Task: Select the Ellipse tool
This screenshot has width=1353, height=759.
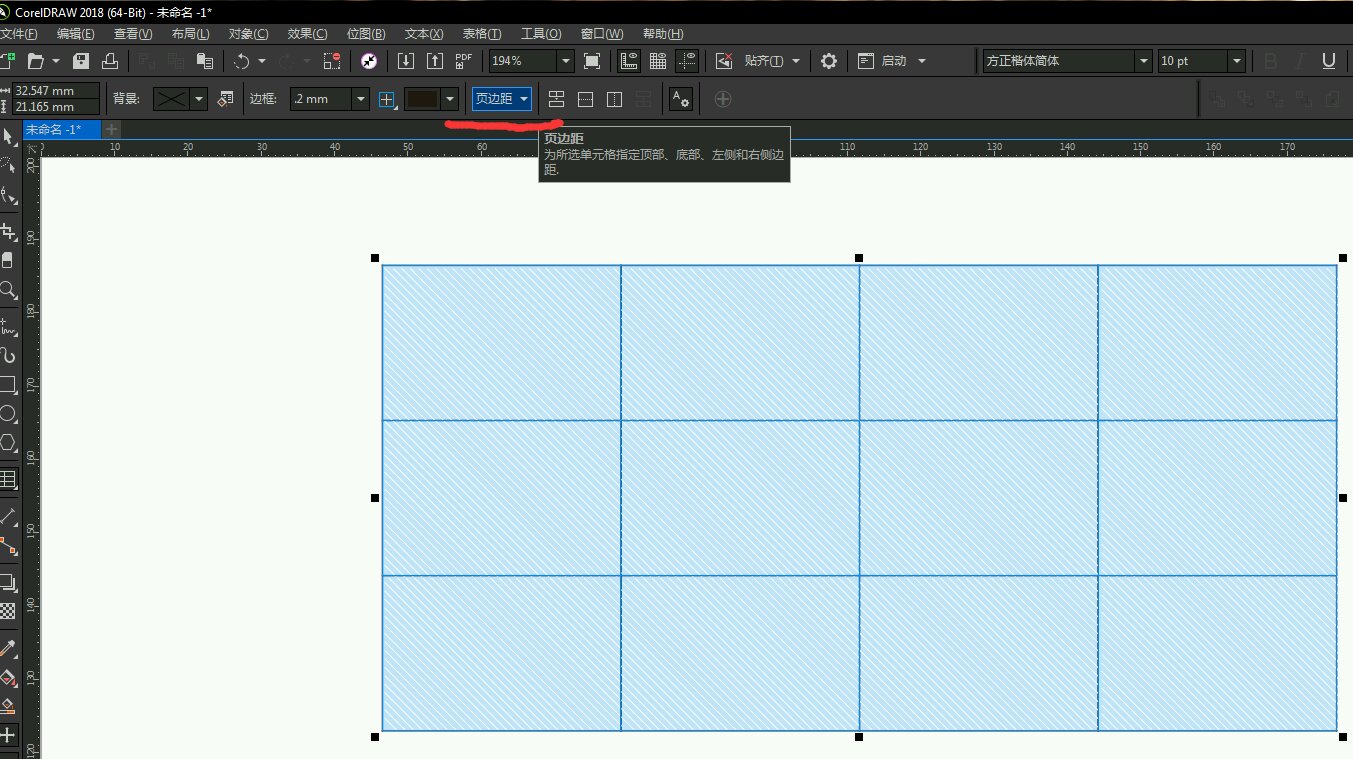Action: click(8, 413)
